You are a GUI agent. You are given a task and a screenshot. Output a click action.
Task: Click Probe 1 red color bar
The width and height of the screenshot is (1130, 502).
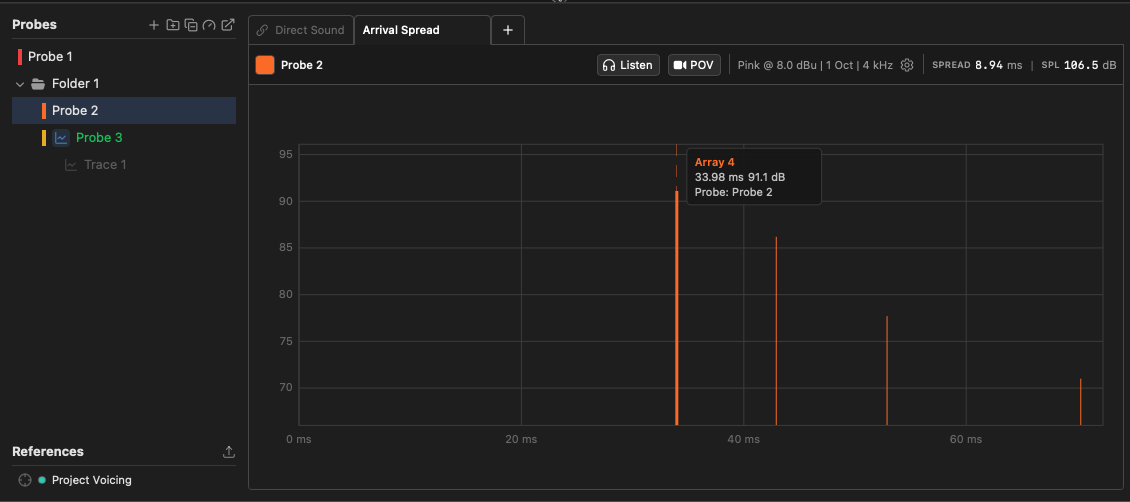[20, 56]
